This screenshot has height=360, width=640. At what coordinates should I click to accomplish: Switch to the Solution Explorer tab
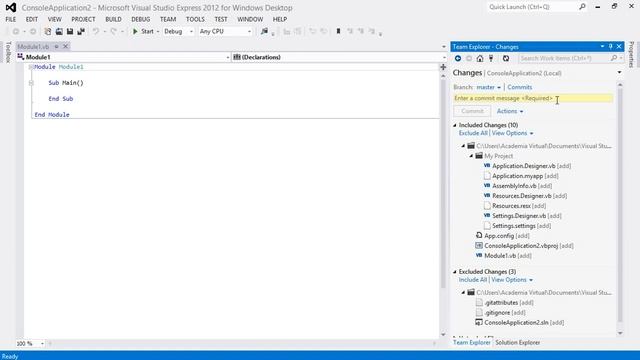tap(518, 343)
